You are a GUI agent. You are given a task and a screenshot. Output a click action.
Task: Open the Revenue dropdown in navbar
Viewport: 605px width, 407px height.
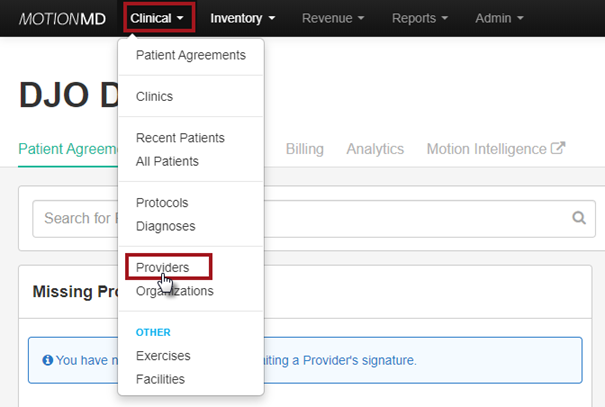(332, 18)
